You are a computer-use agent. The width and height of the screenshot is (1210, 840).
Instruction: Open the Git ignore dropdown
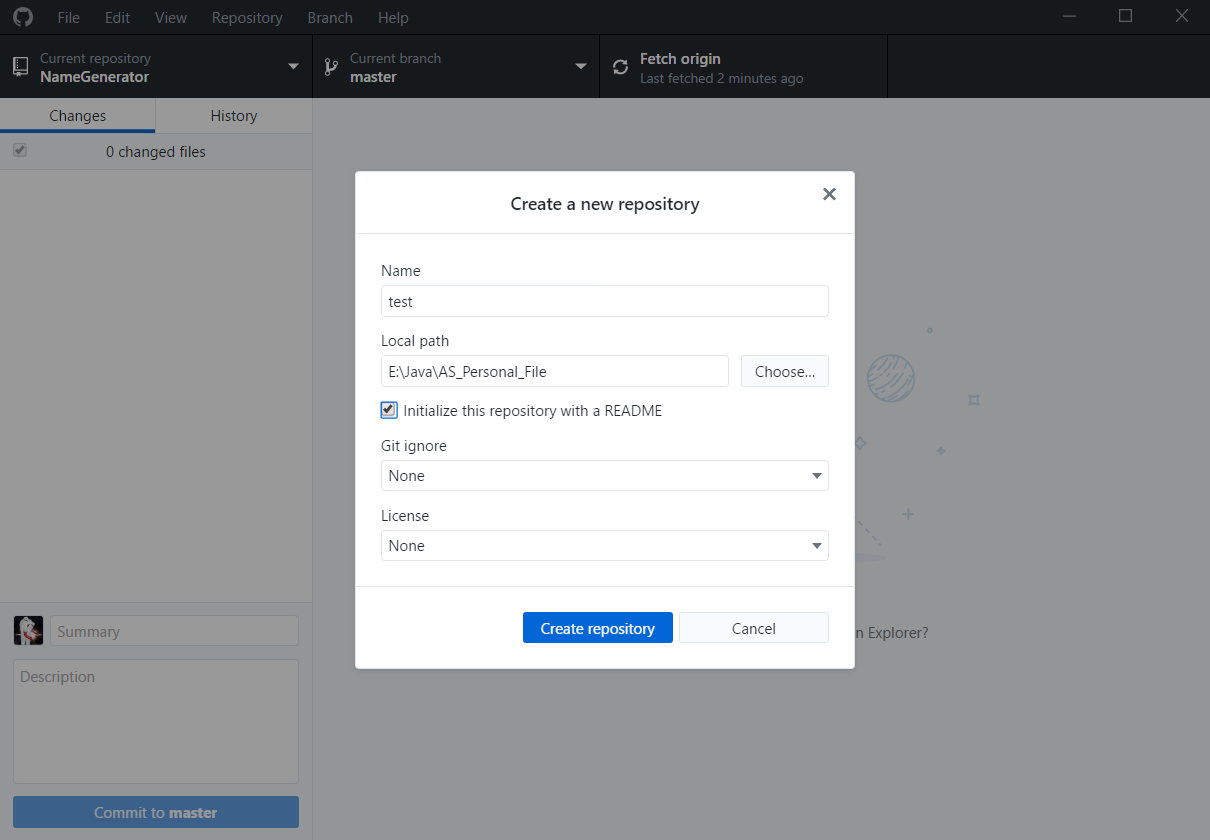(605, 475)
